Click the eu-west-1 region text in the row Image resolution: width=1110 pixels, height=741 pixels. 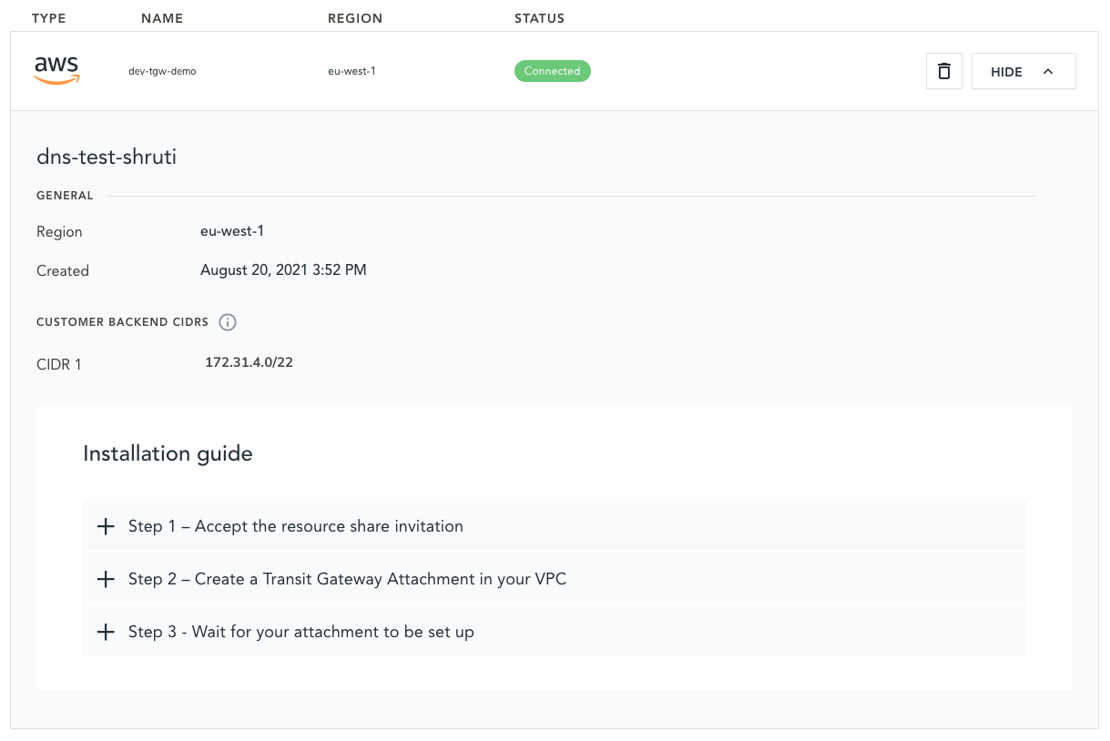[x=352, y=71]
